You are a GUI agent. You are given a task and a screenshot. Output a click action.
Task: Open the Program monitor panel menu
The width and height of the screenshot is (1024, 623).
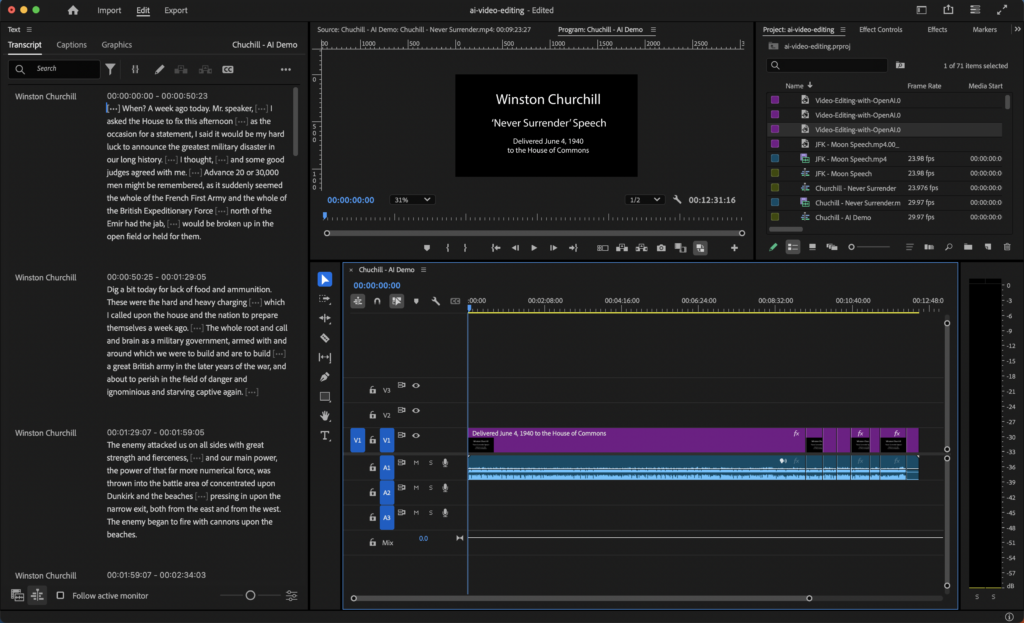tap(653, 29)
